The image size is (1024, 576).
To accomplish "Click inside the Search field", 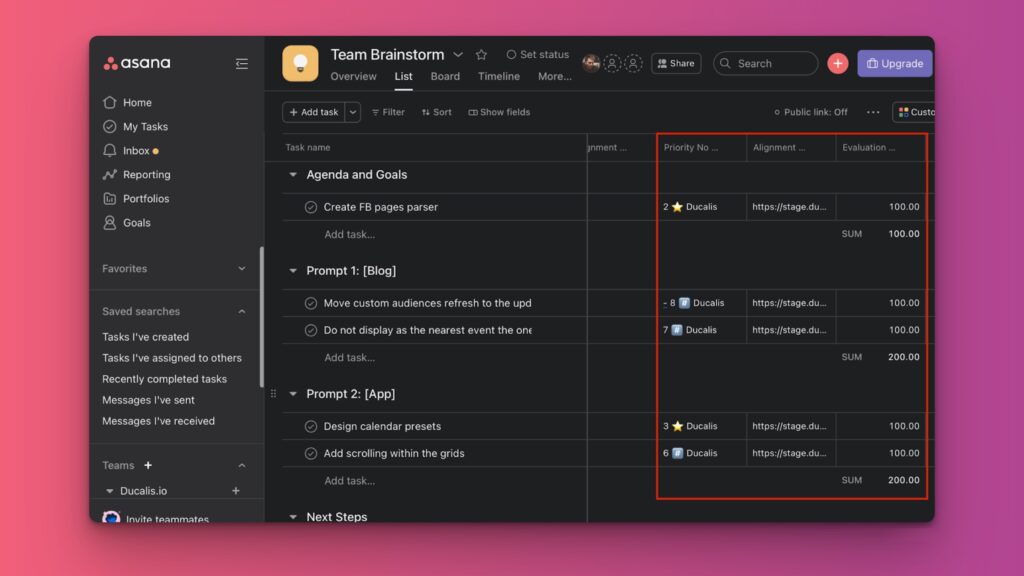I will click(x=765, y=63).
